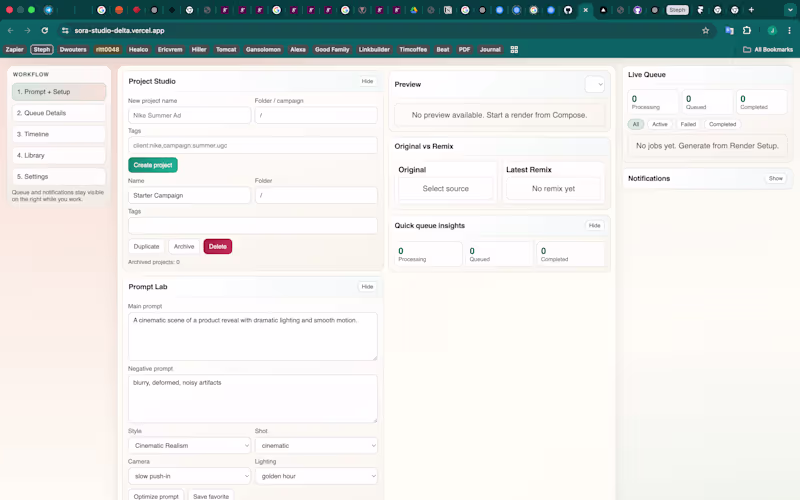Open the Chrome profile avatar
Screen dimensions: 800x500
(772, 31)
